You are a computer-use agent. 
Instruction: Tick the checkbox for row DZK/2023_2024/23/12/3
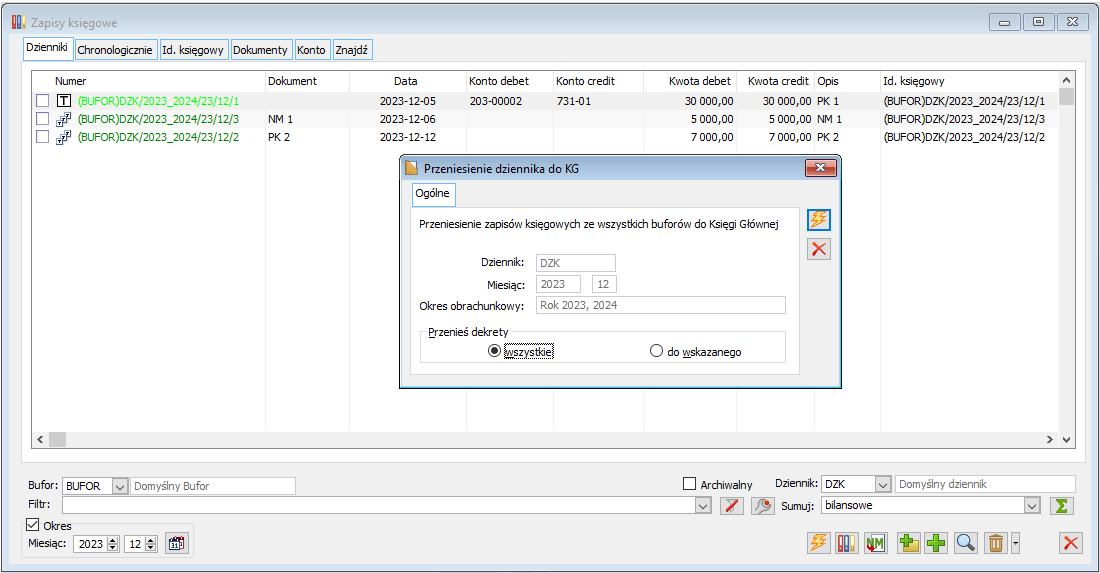pos(43,119)
